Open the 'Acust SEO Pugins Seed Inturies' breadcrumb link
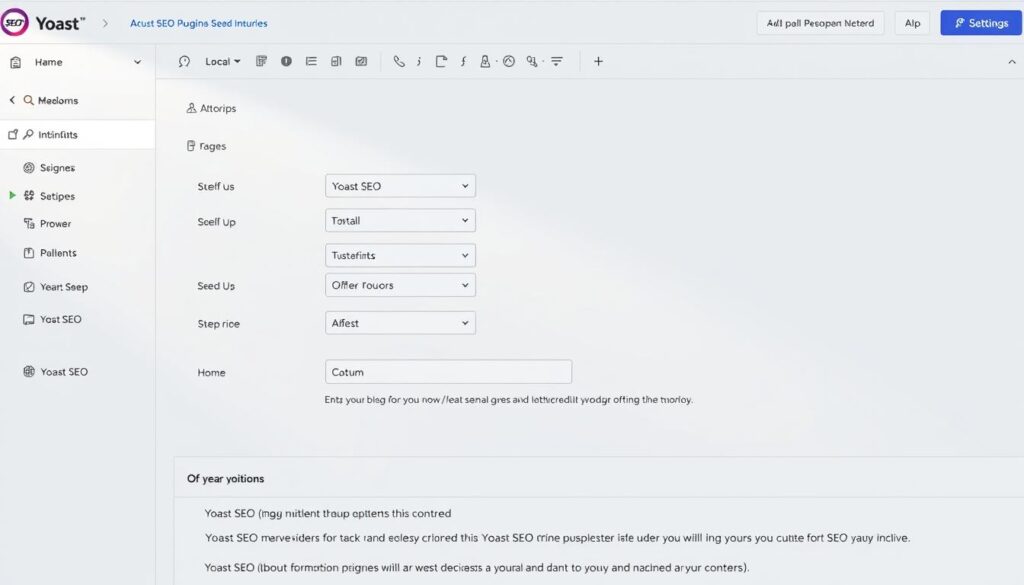 [x=199, y=23]
